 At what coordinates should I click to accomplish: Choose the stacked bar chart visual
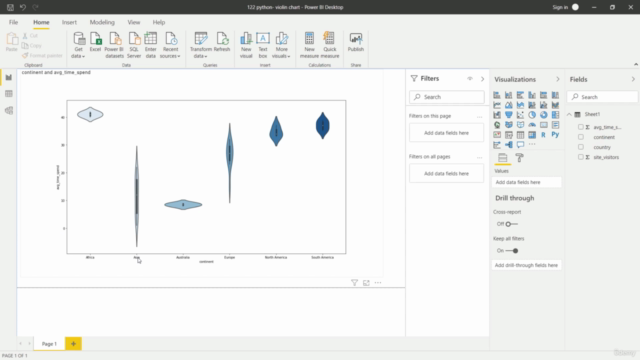click(497, 95)
